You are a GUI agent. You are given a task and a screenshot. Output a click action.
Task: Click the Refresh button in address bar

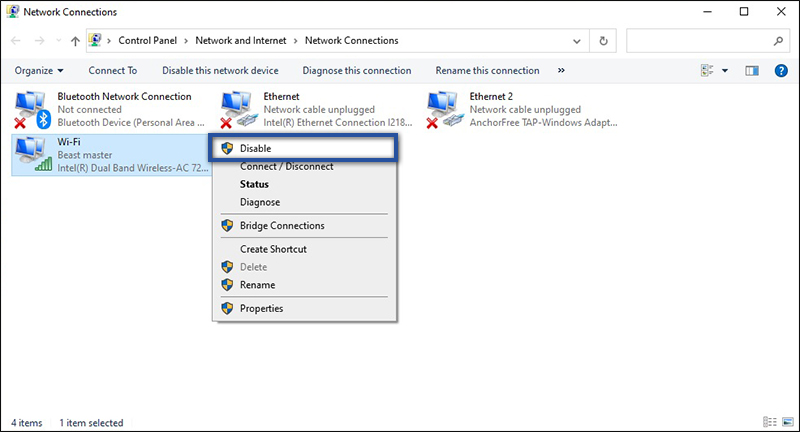coord(603,41)
